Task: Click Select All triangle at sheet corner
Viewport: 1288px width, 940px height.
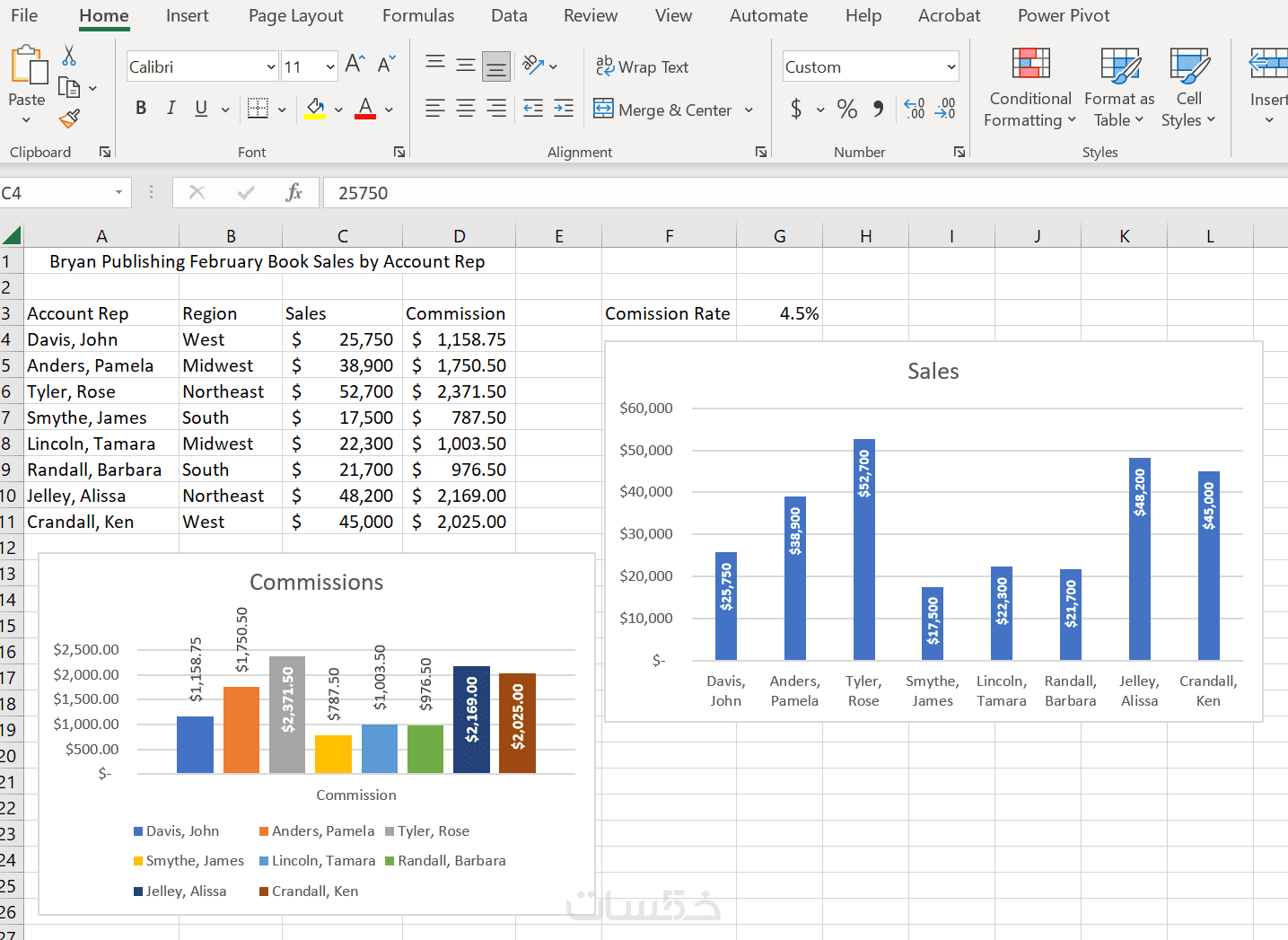Action: coord(12,235)
